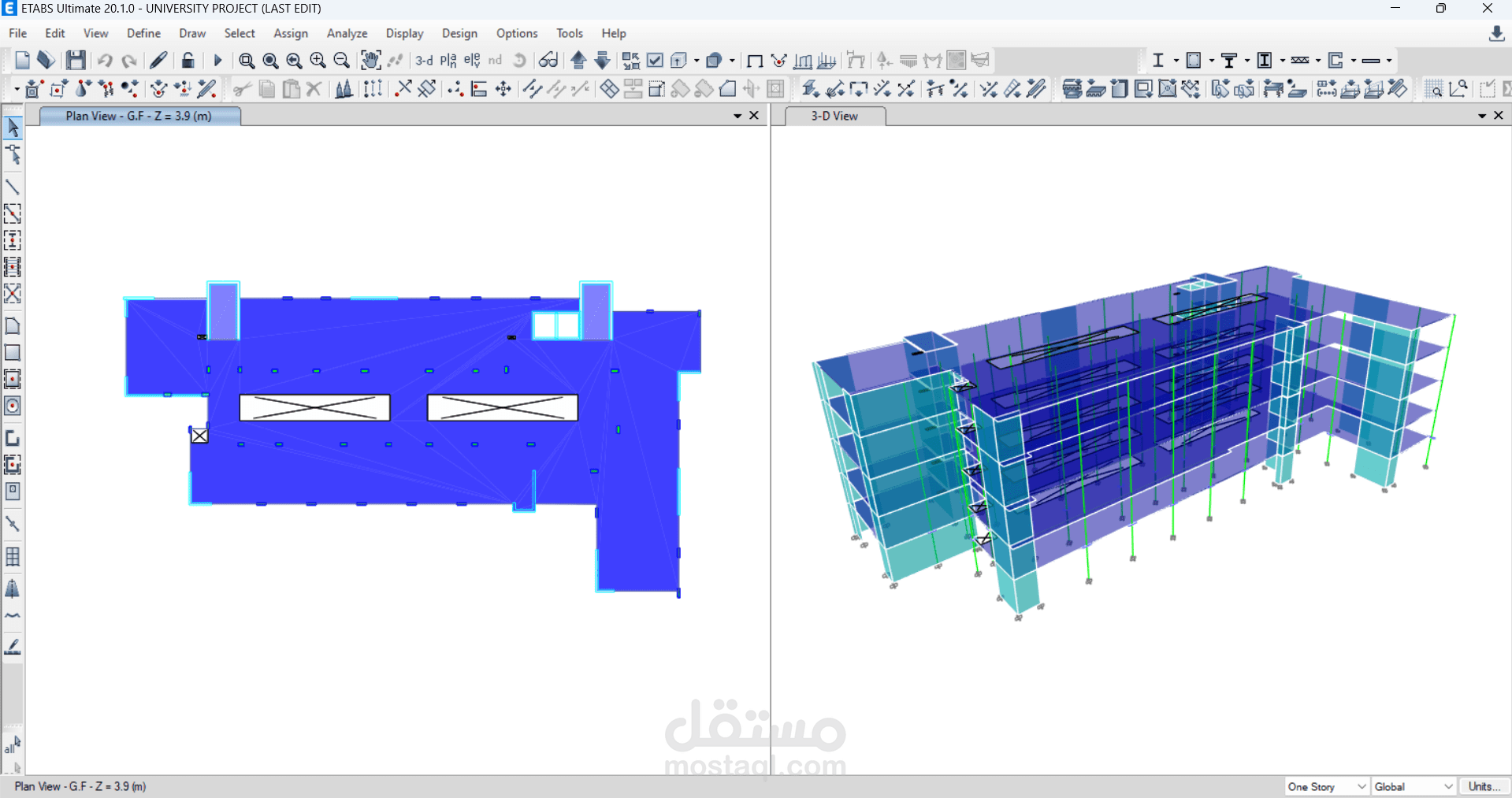
Task: Open the Design menu
Action: (x=459, y=33)
